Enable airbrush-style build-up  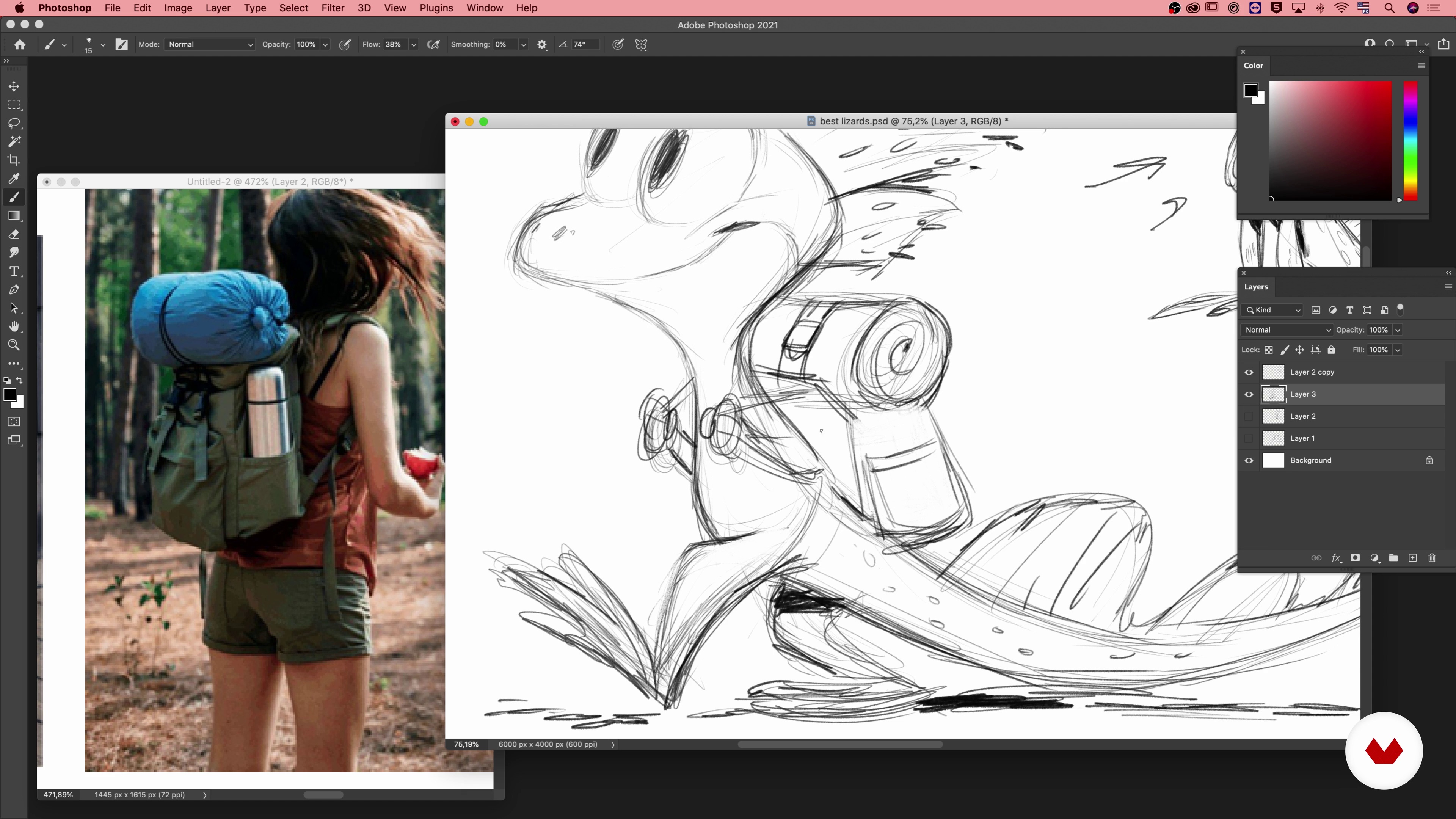click(x=433, y=44)
